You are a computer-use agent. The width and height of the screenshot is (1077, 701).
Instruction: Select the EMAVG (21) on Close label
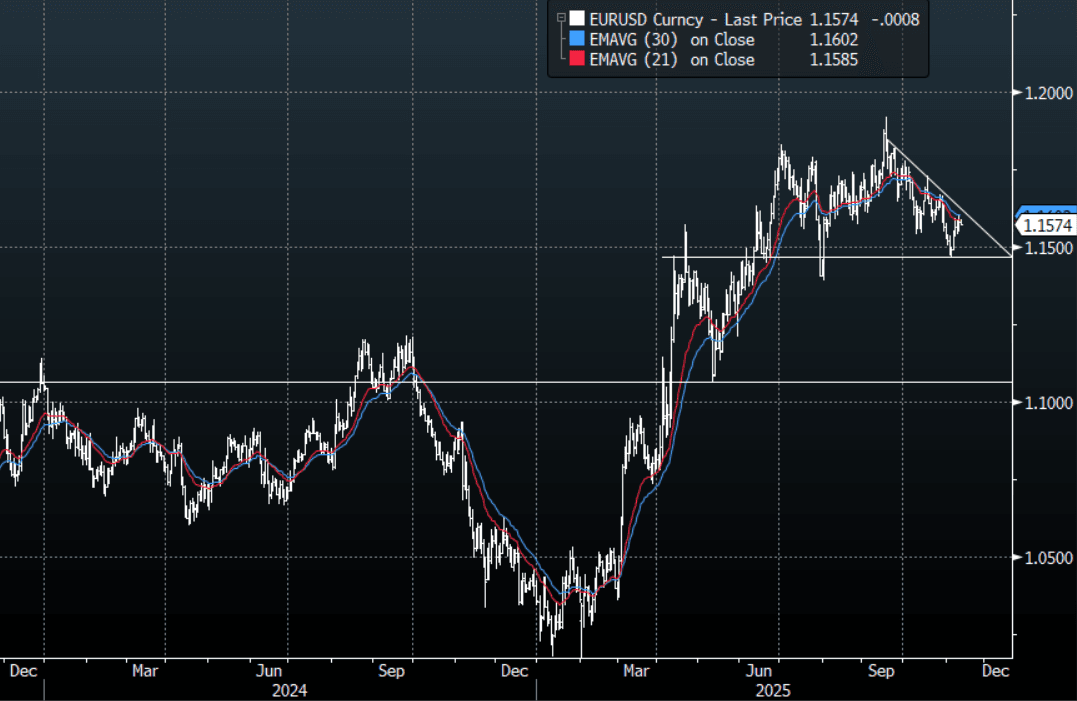click(x=672, y=60)
